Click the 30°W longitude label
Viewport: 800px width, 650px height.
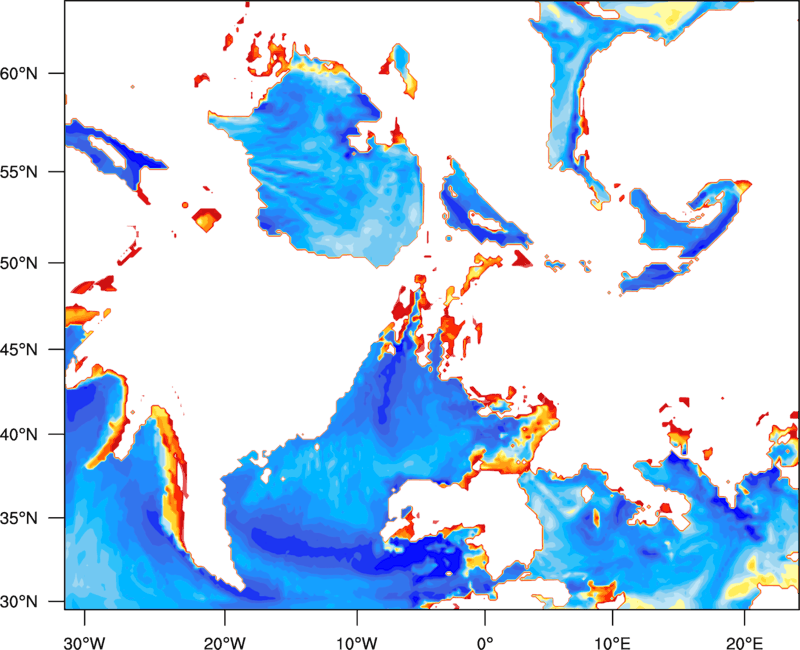pos(84,643)
